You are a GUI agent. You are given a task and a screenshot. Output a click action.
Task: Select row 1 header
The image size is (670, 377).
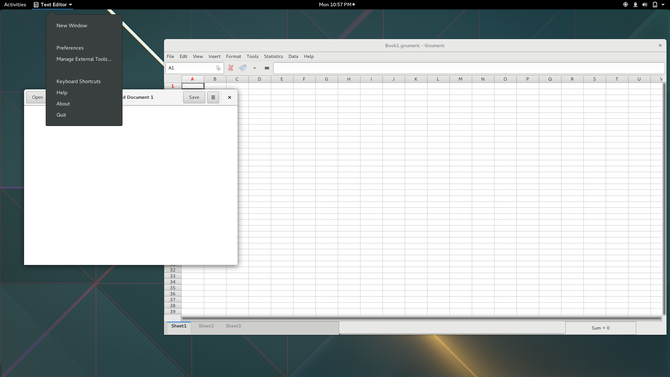point(173,86)
